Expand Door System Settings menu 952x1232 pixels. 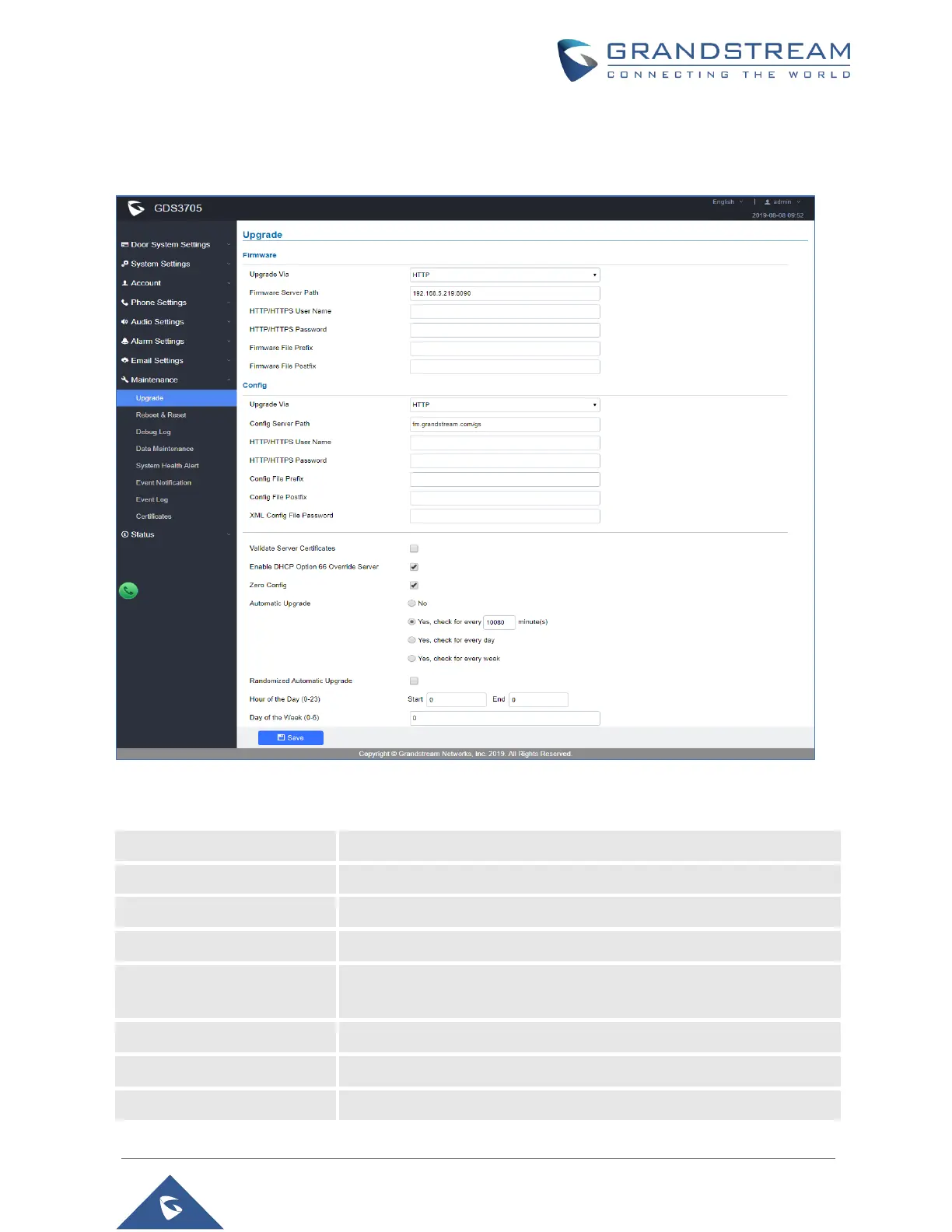[x=177, y=244]
